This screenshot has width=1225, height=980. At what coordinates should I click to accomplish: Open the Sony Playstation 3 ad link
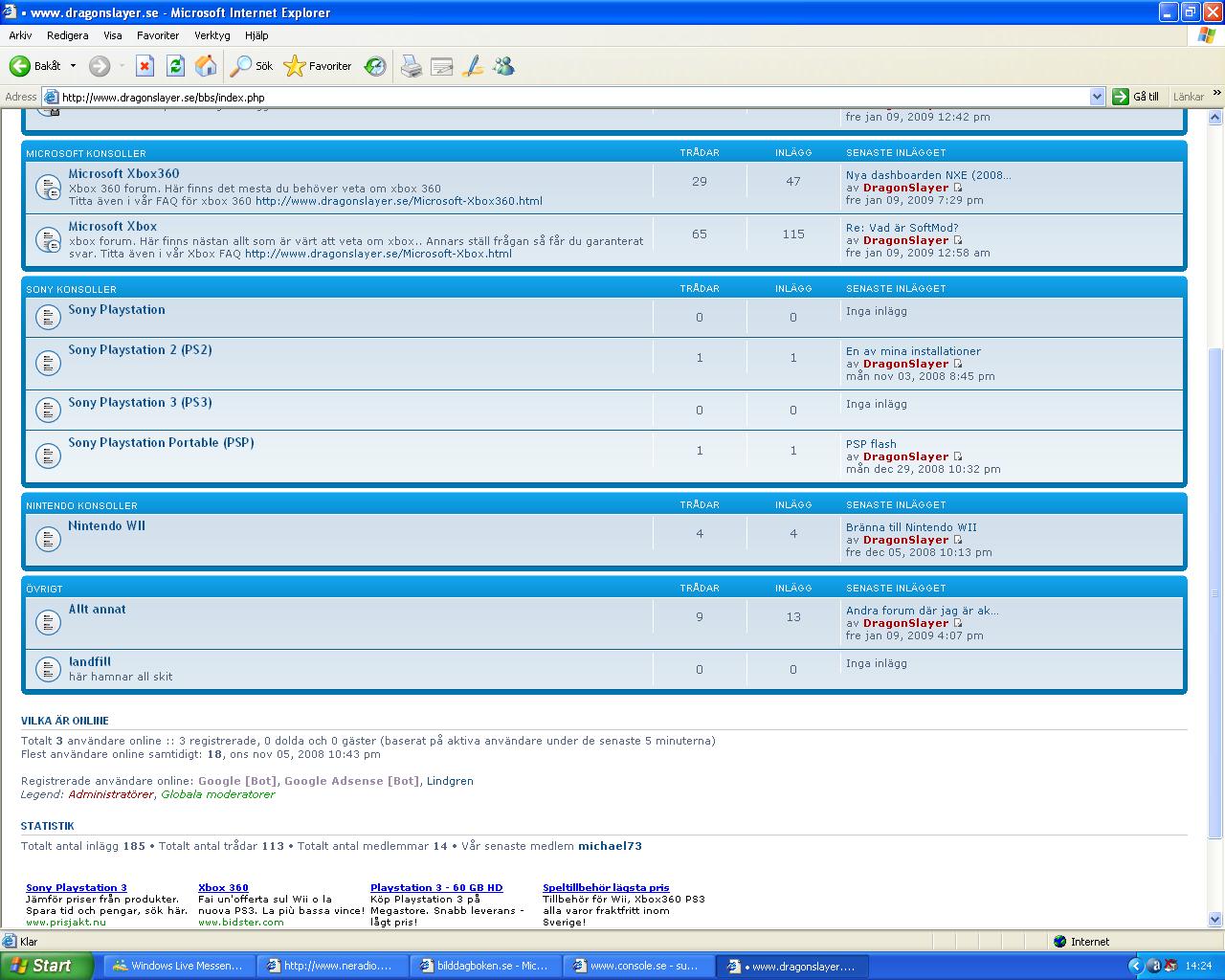pyautogui.click(x=77, y=888)
